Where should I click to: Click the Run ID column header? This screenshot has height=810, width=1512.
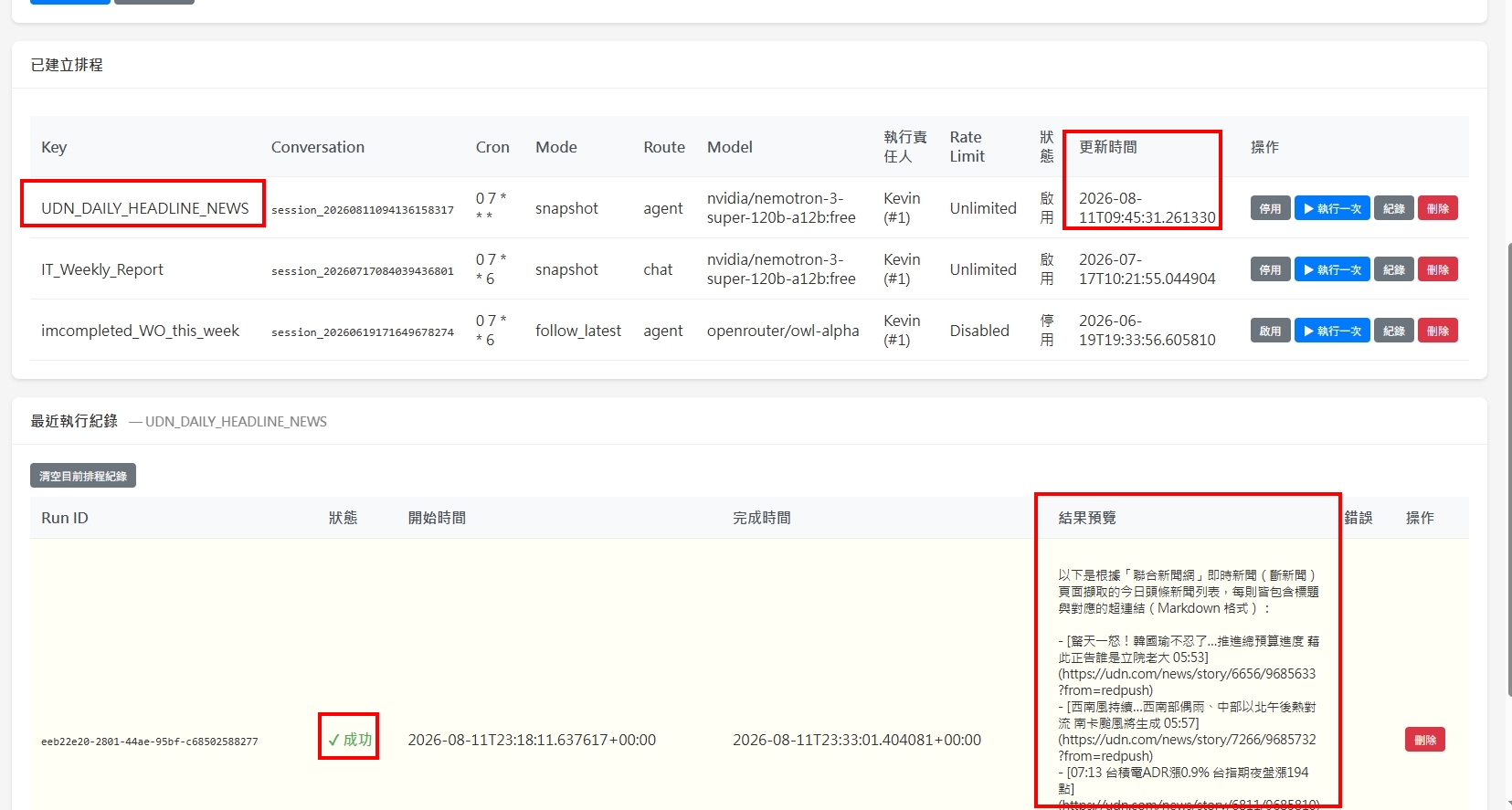tap(65, 518)
